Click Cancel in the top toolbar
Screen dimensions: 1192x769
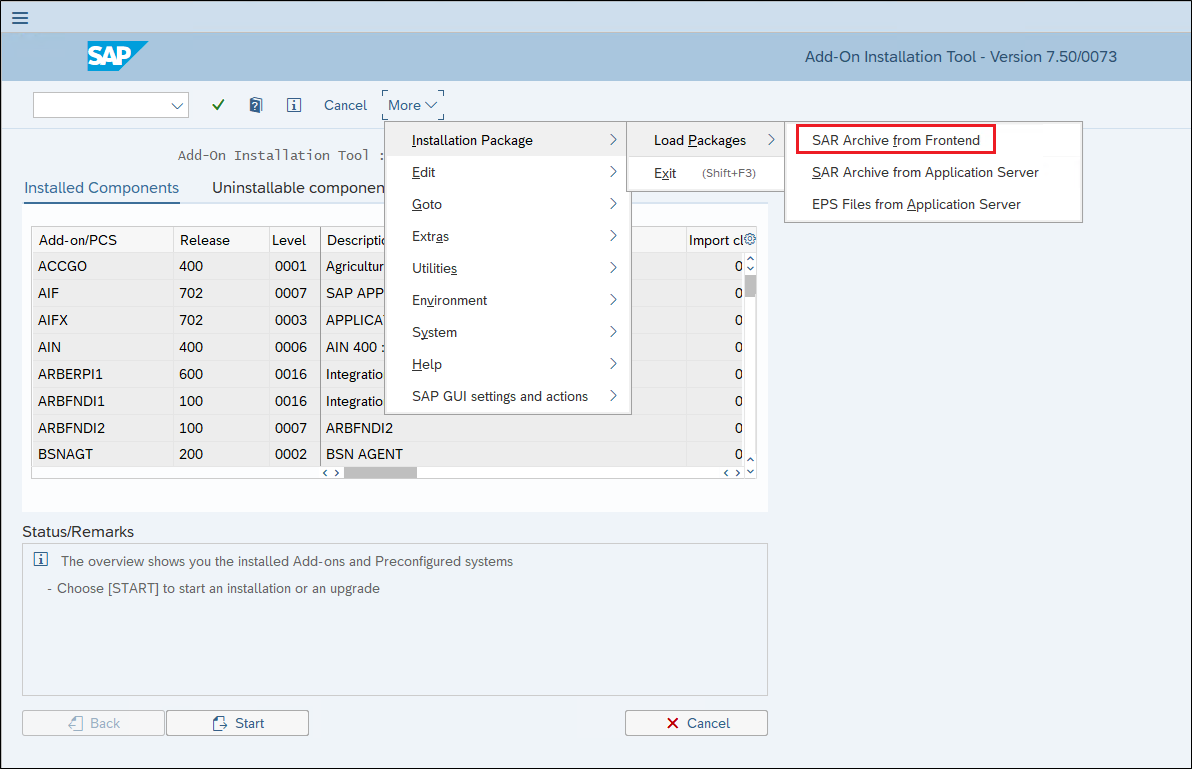point(345,106)
